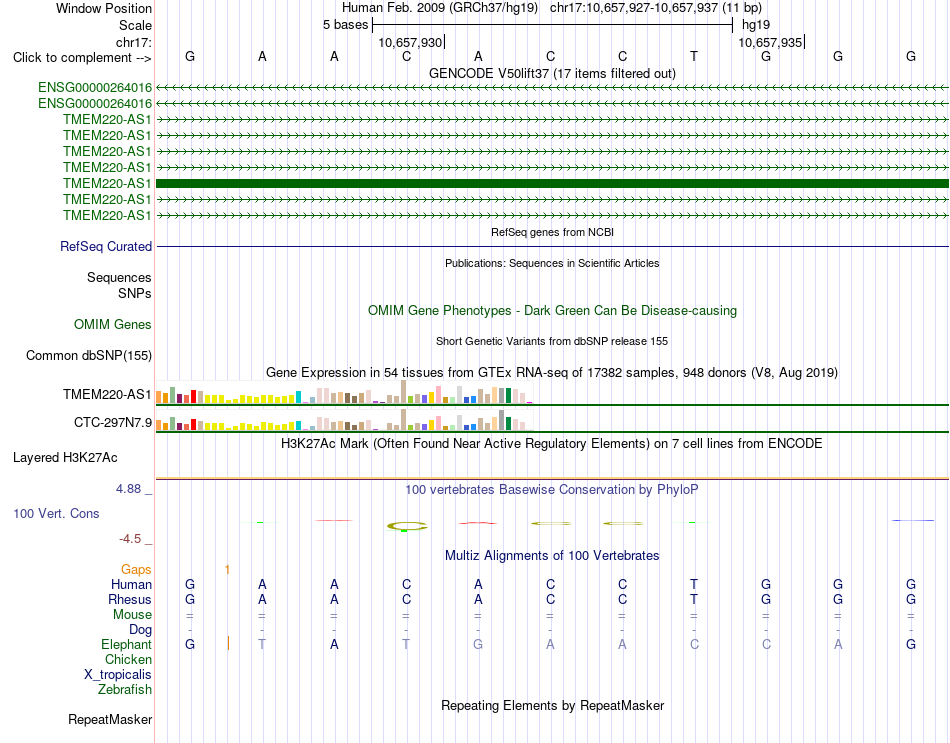Click the Chicken alignment row label
The image size is (950, 743).
(128, 659)
